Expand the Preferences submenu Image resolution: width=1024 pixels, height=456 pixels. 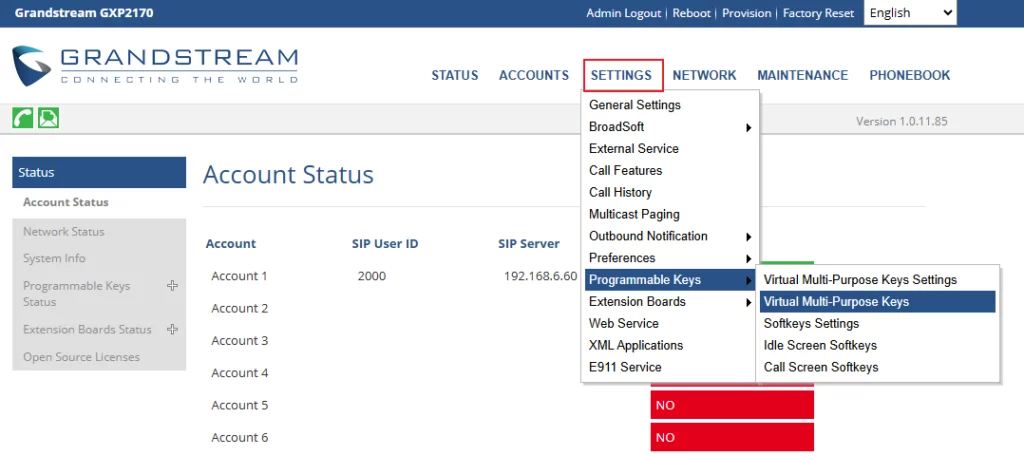(671, 258)
